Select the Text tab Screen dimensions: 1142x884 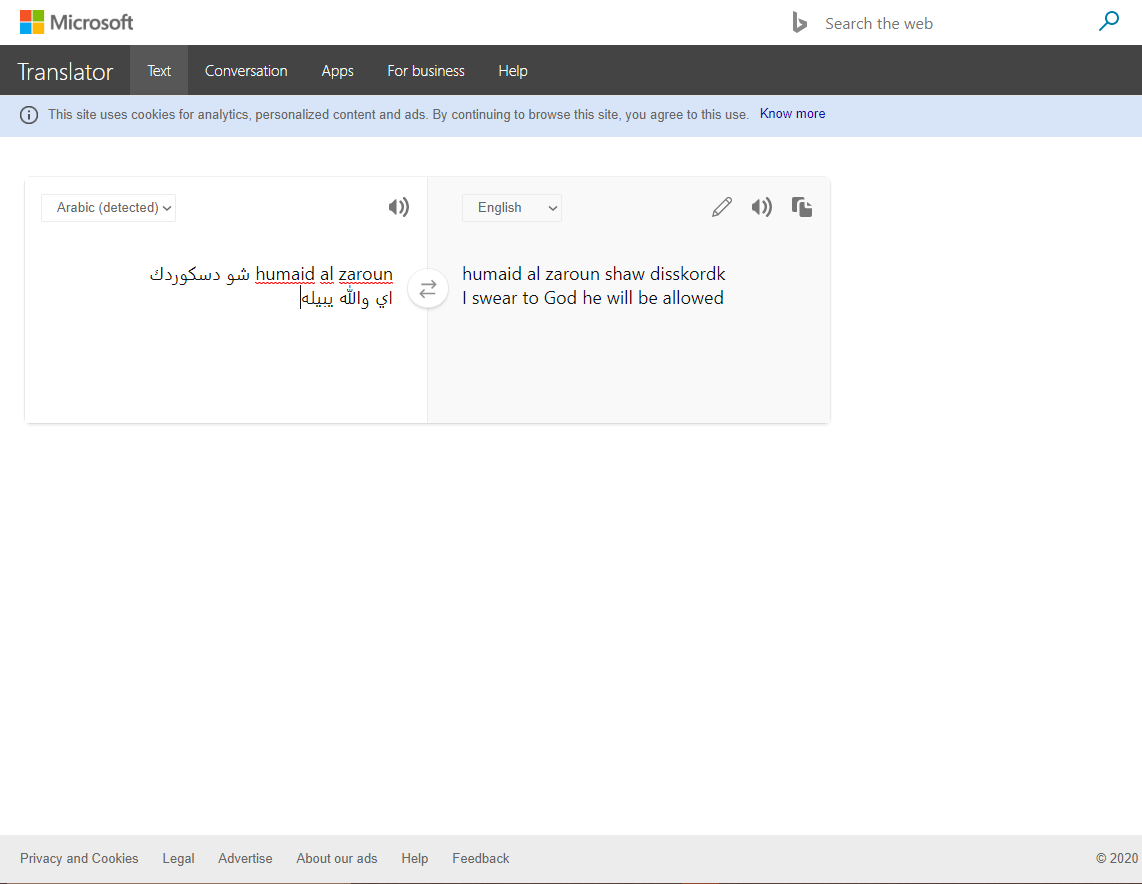(x=159, y=71)
